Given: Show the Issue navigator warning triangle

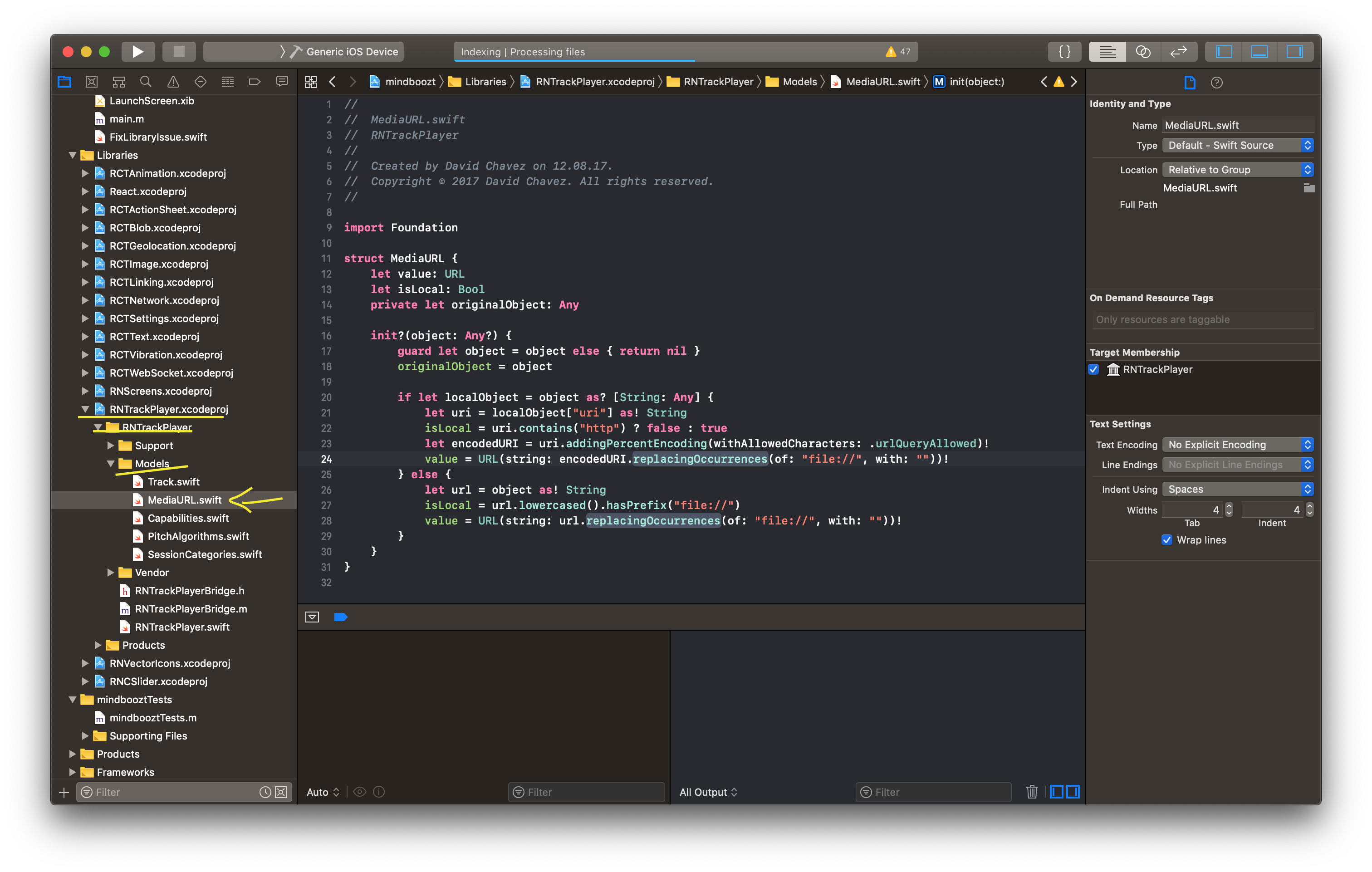Looking at the screenshot, I should [173, 82].
